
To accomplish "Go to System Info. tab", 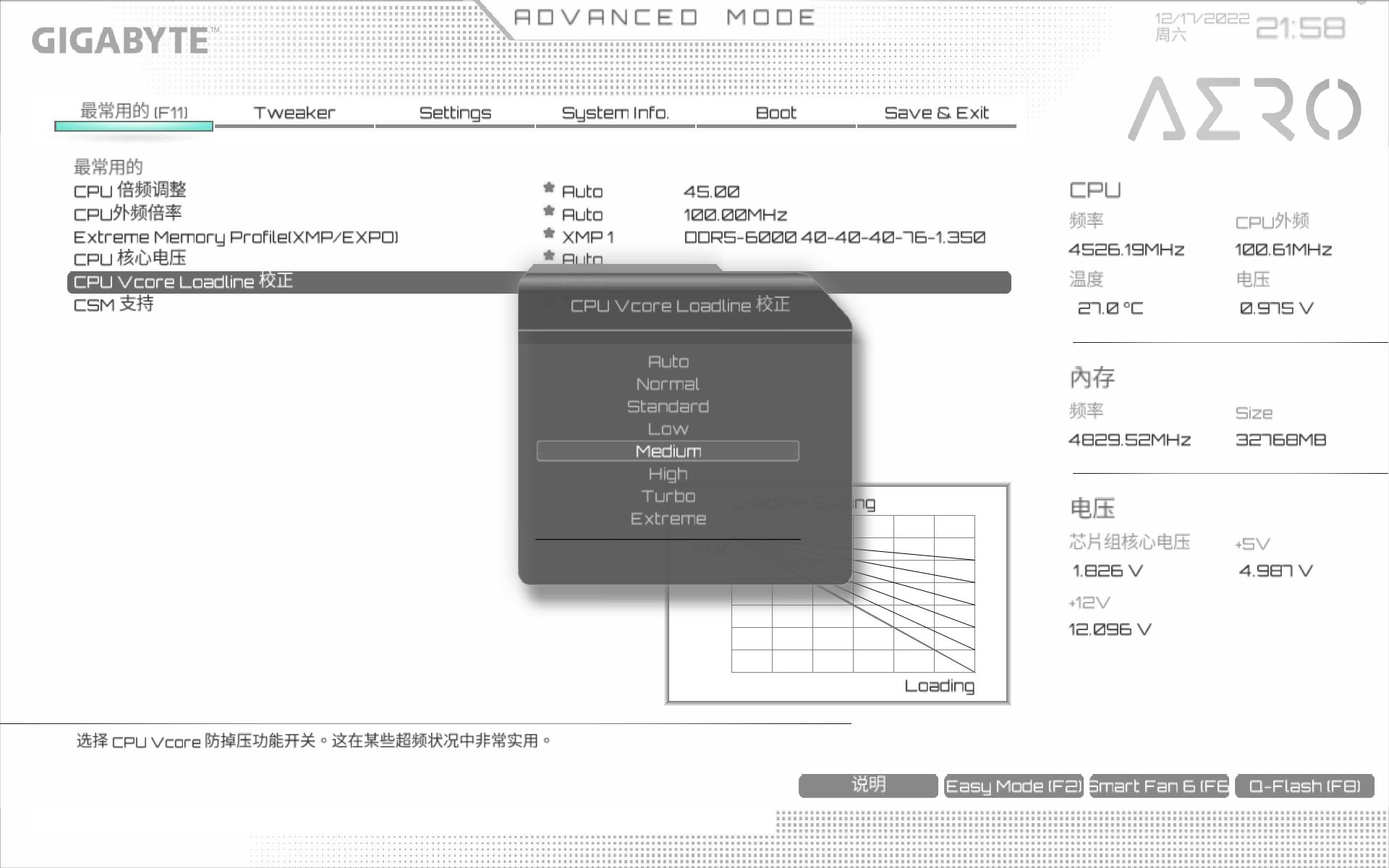I will [x=615, y=113].
